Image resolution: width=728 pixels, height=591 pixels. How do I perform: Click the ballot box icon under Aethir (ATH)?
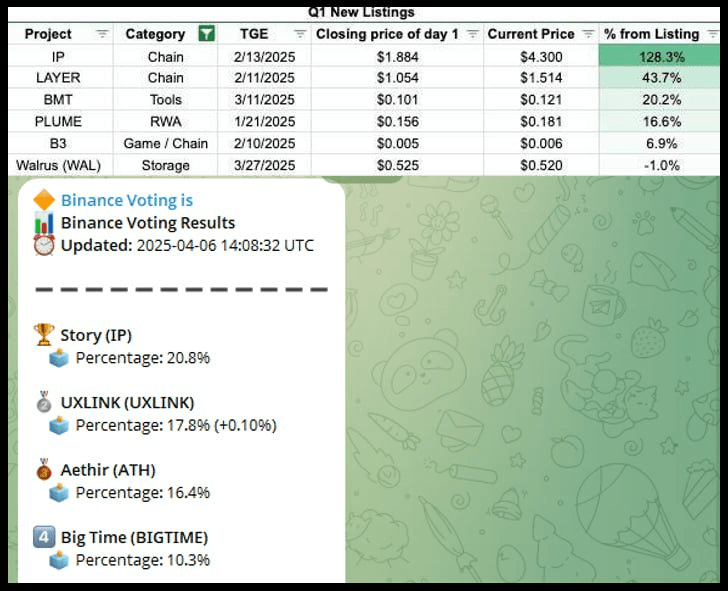coord(59,493)
